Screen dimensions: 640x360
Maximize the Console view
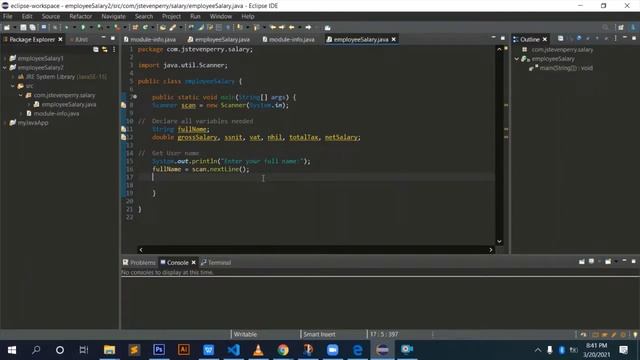[x=633, y=261]
